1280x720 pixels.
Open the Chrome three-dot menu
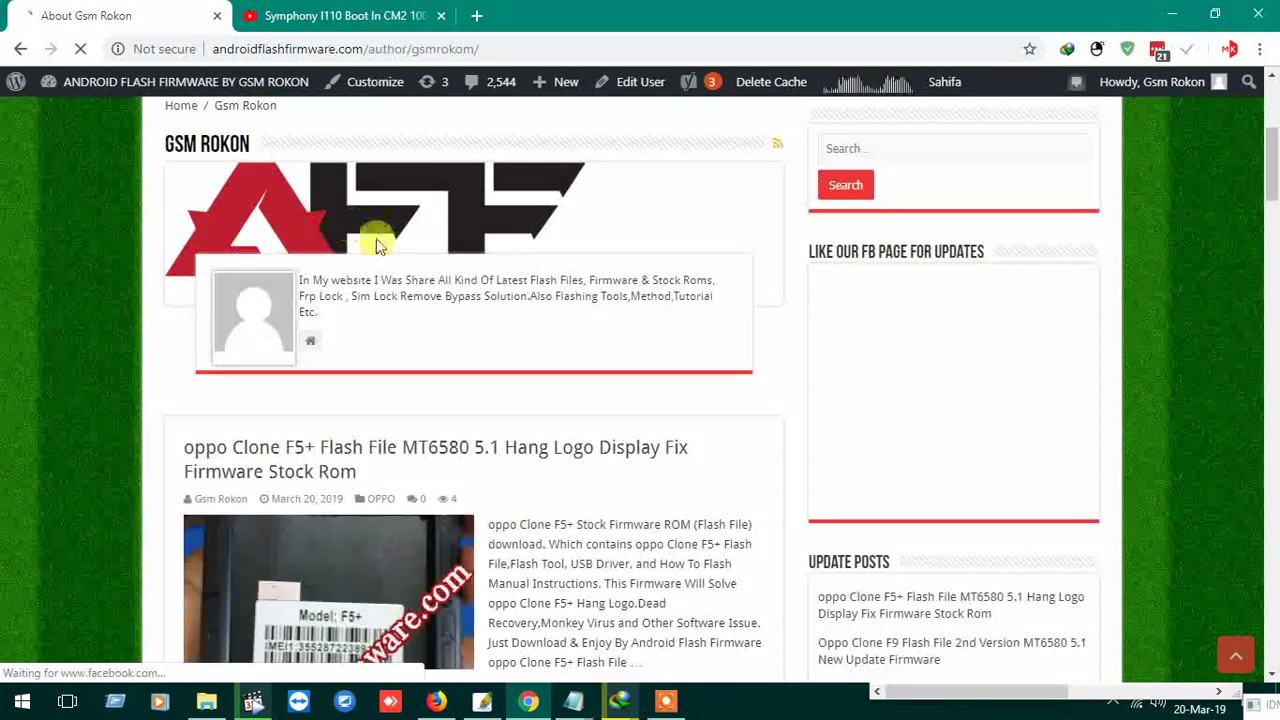[x=1259, y=49]
